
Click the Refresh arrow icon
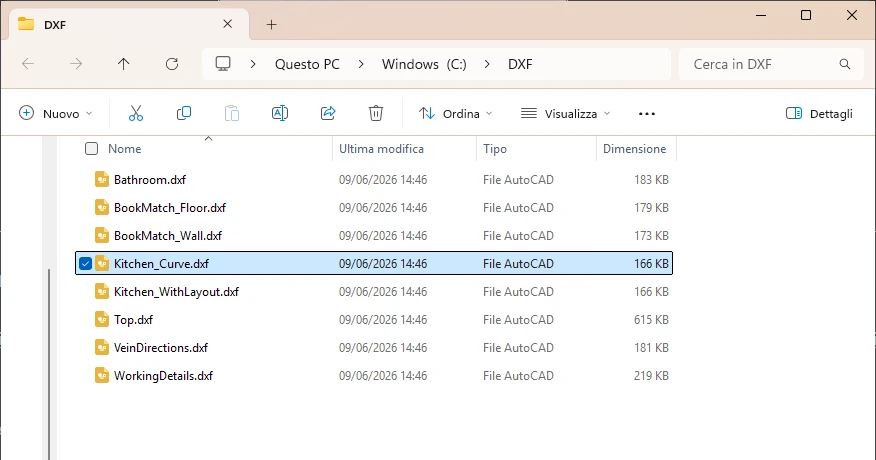tap(172, 64)
